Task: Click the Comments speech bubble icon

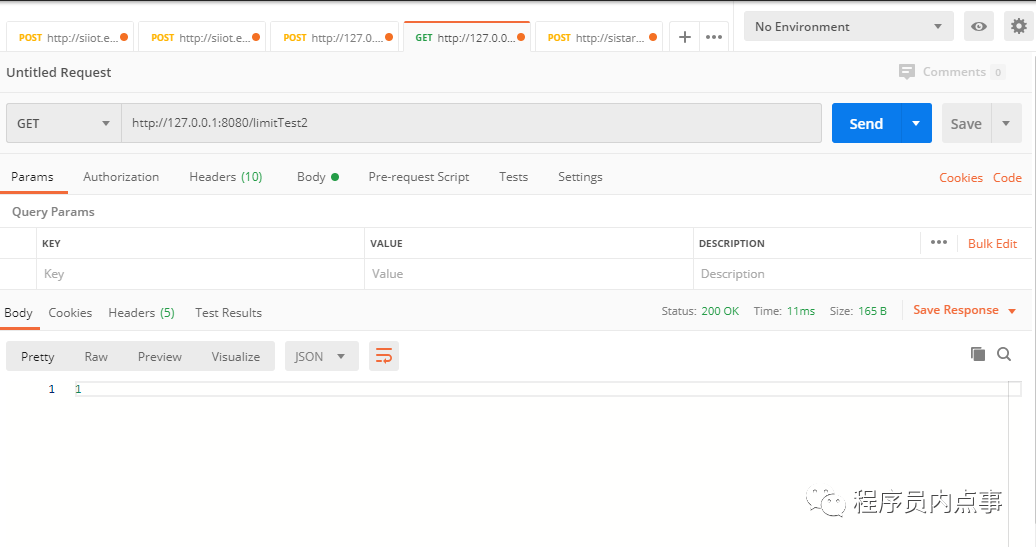Action: (907, 71)
